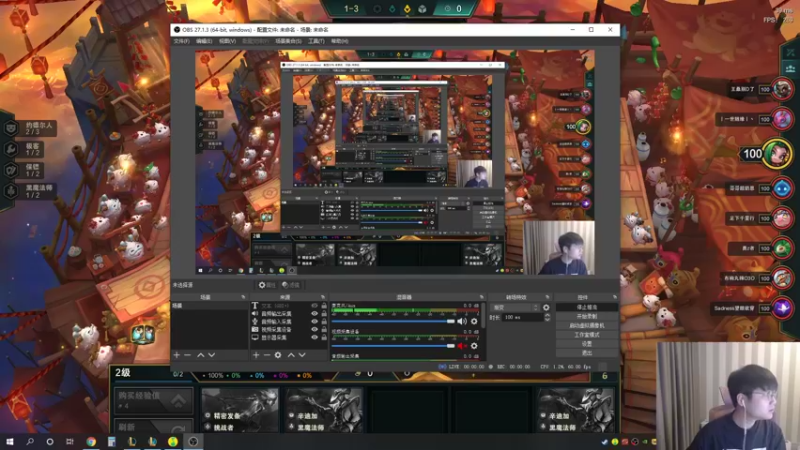
Task: Move the scene up in the scenes list
Action: click(x=201, y=355)
